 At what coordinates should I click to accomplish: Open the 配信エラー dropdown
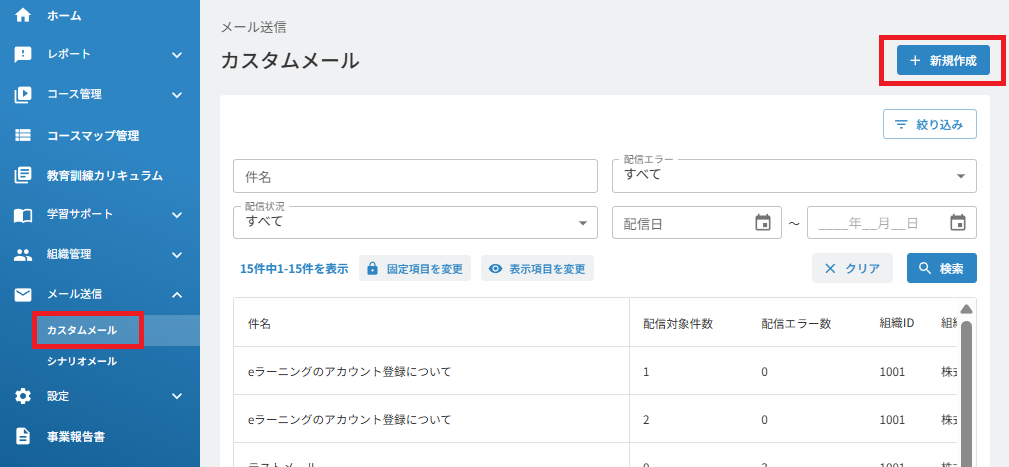(x=794, y=176)
